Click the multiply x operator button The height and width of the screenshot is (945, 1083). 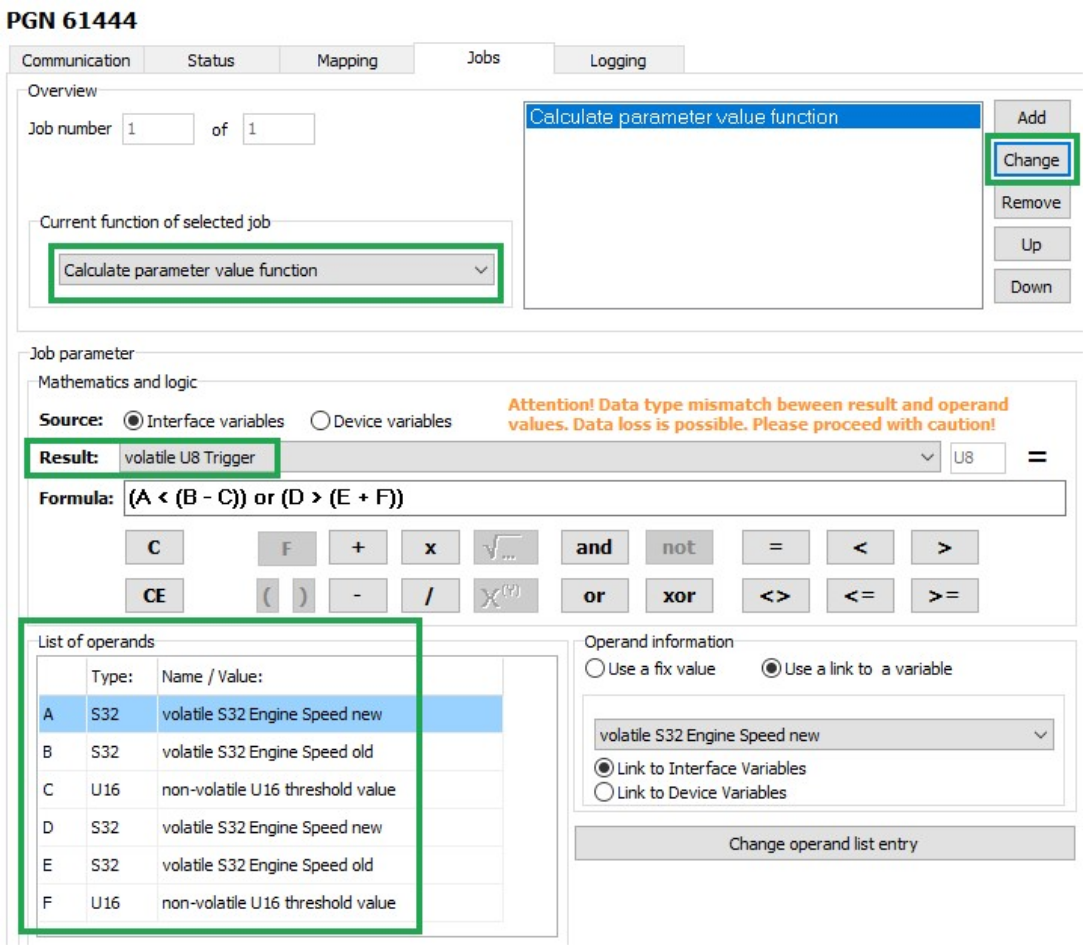coord(430,548)
